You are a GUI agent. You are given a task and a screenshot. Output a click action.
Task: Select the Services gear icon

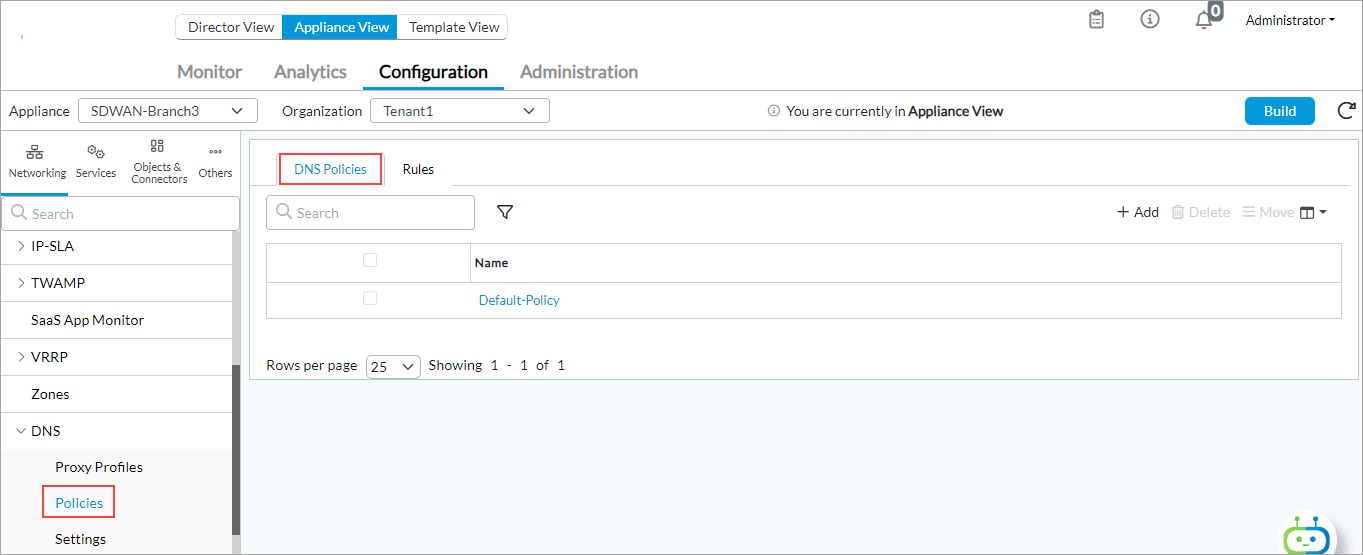coord(96,161)
